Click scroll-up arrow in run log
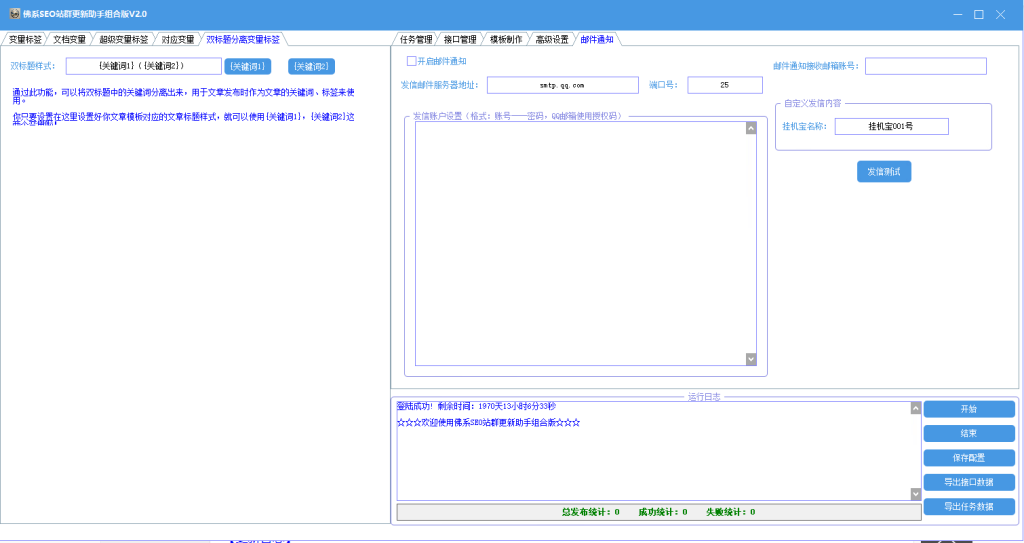Screen dimensions: 1024x543 click(x=916, y=408)
